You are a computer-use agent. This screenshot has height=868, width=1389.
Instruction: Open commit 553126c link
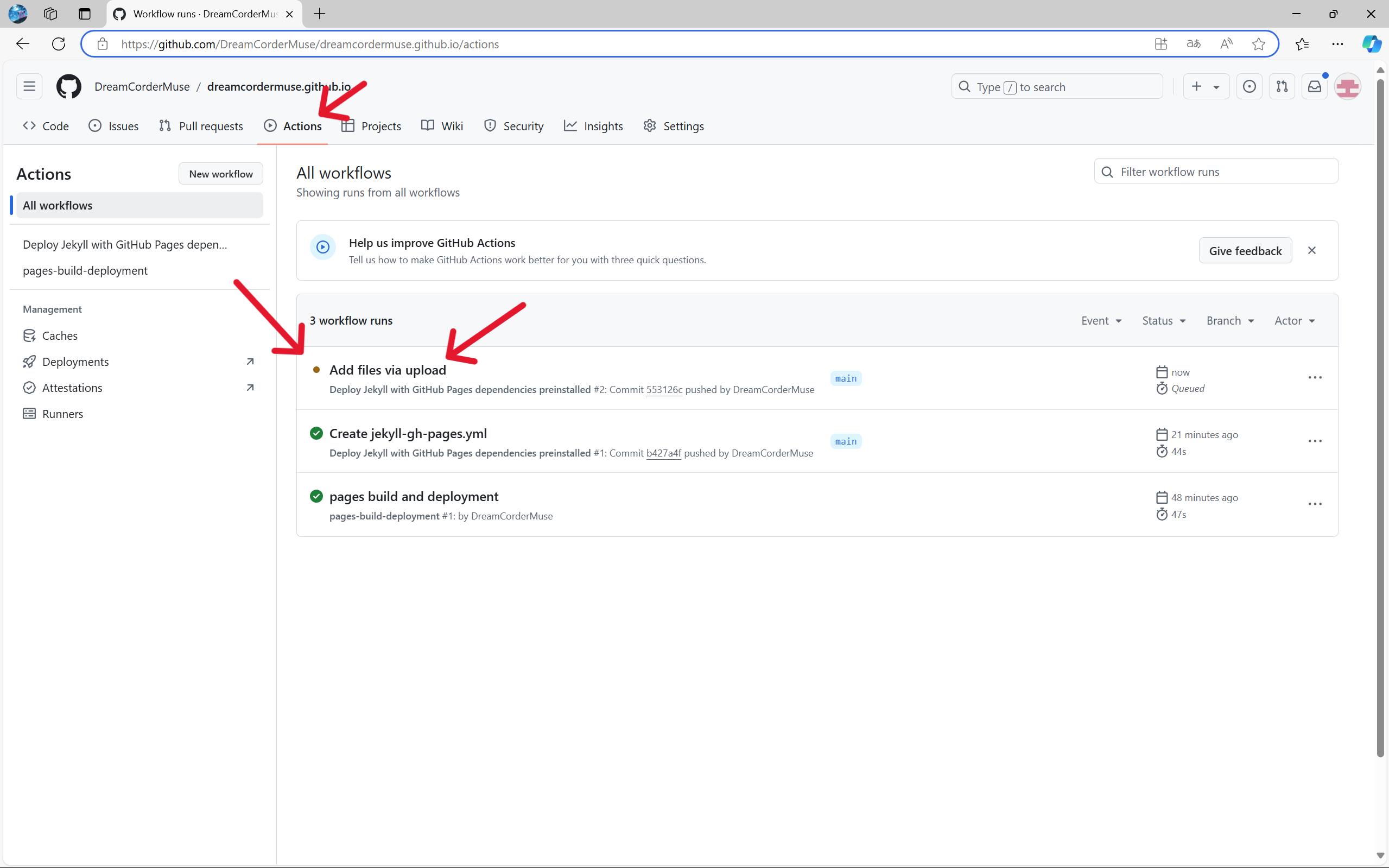pos(664,390)
